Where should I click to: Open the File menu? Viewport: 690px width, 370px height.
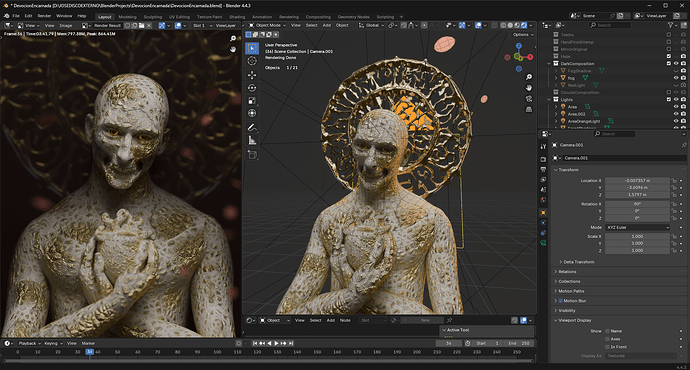tap(16, 16)
